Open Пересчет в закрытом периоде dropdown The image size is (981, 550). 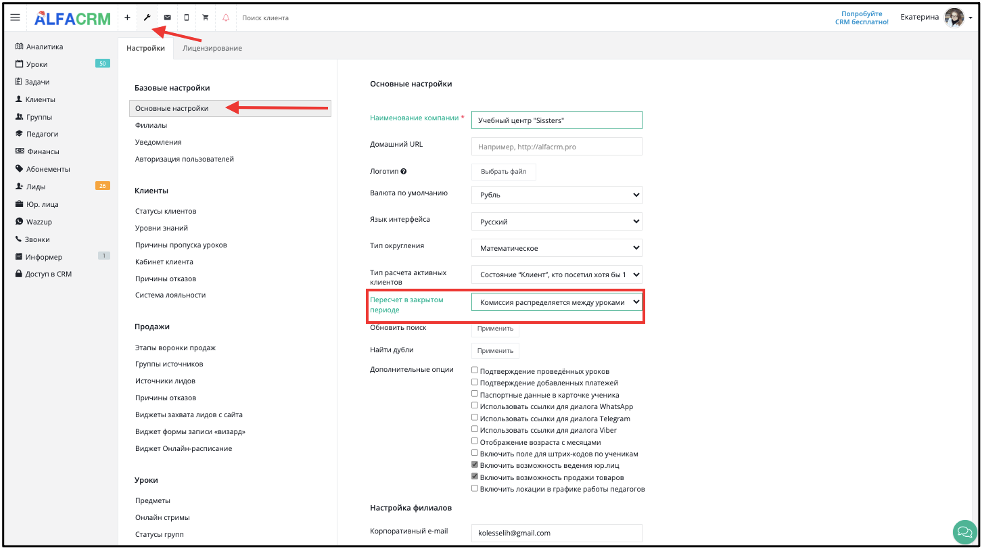point(557,302)
